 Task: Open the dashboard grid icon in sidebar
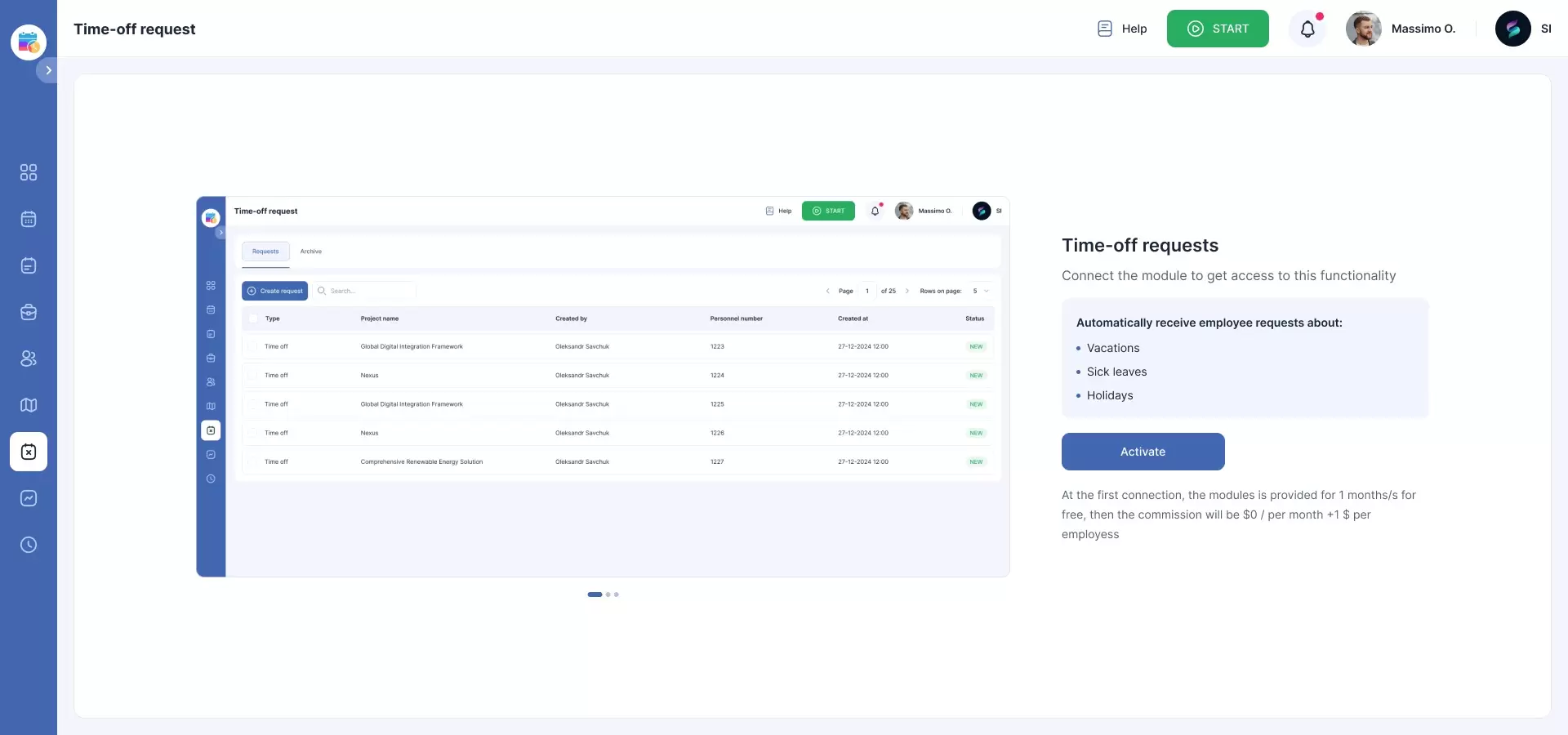click(x=29, y=172)
